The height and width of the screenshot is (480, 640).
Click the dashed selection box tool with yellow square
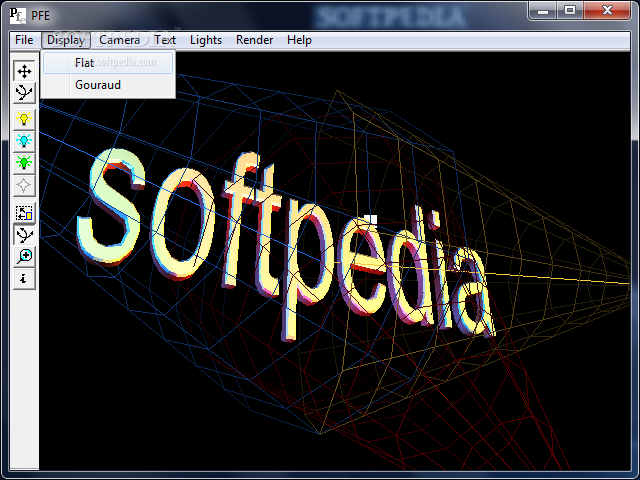[24, 213]
